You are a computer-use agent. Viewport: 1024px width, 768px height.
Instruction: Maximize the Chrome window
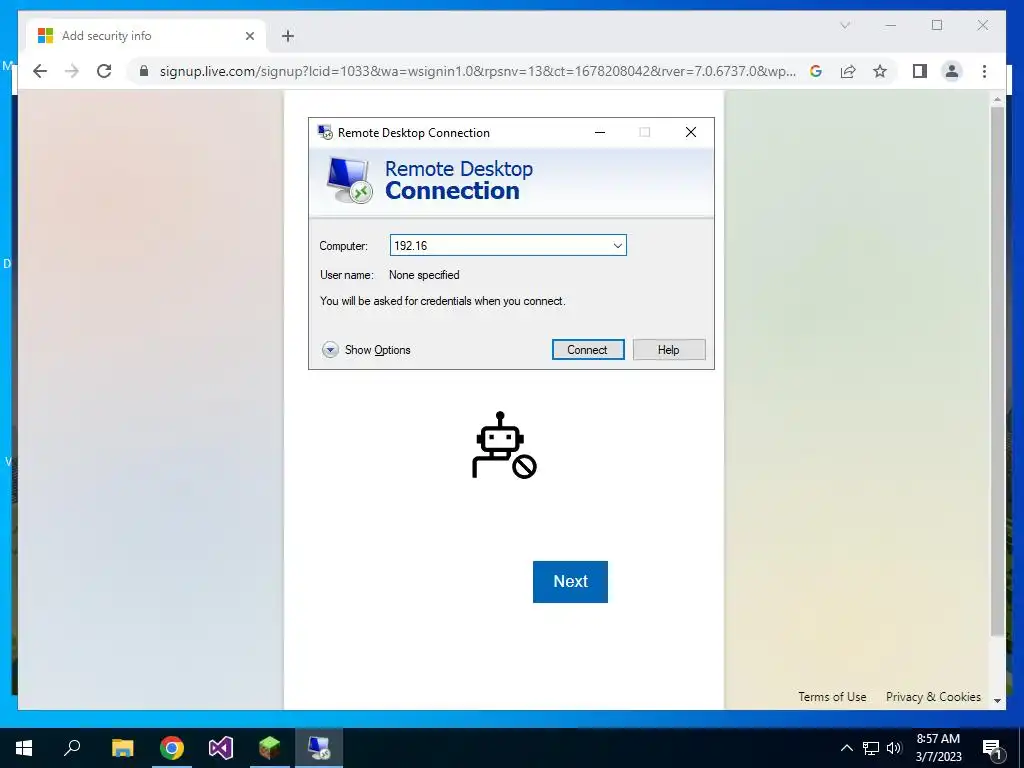pyautogui.click(x=937, y=25)
